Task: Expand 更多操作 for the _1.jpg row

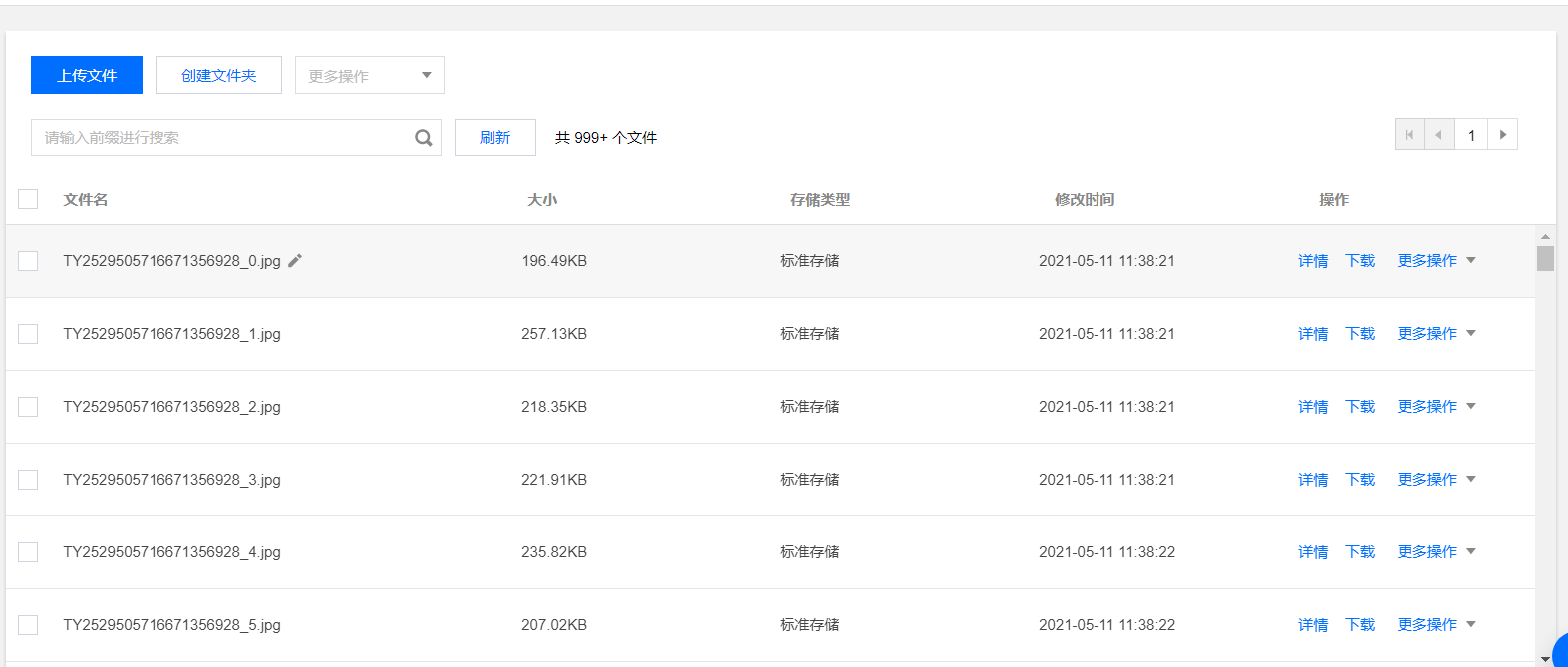Action: pos(1436,334)
